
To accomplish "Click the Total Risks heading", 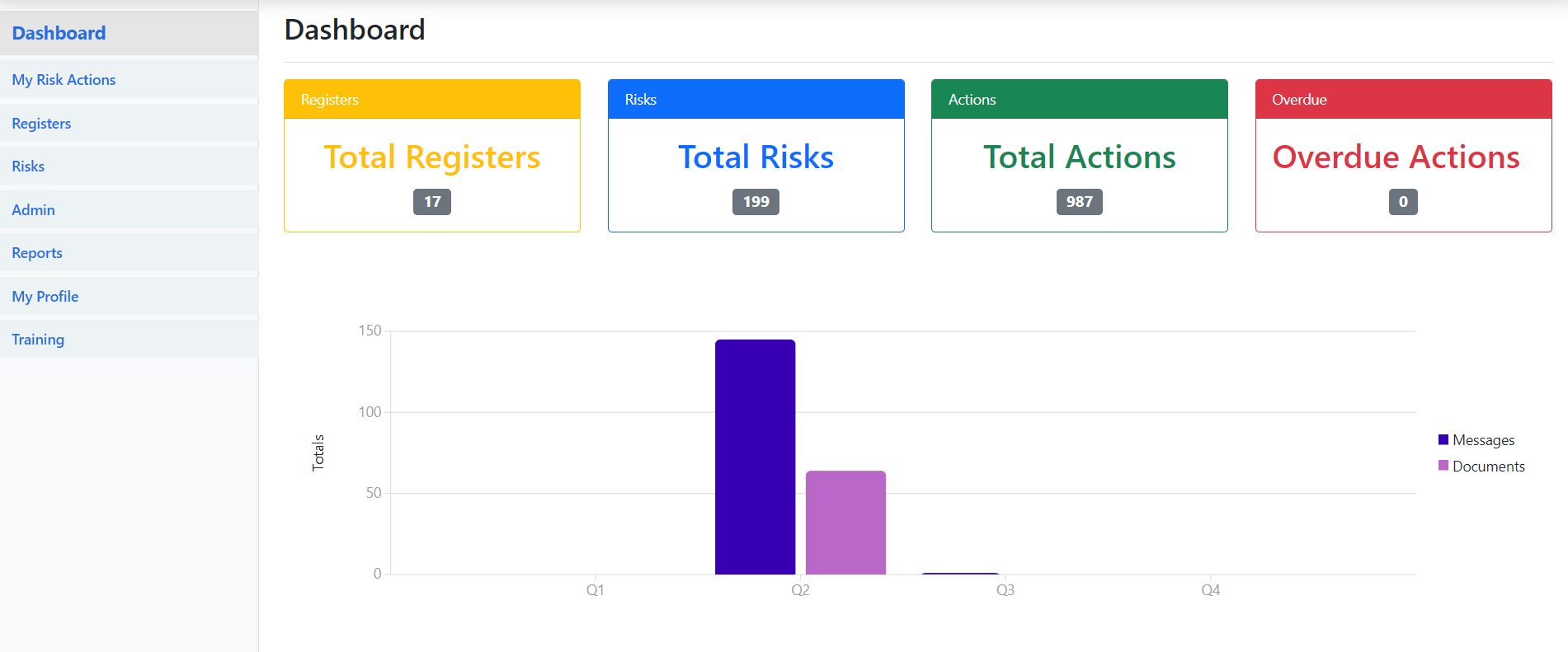I will (x=756, y=157).
